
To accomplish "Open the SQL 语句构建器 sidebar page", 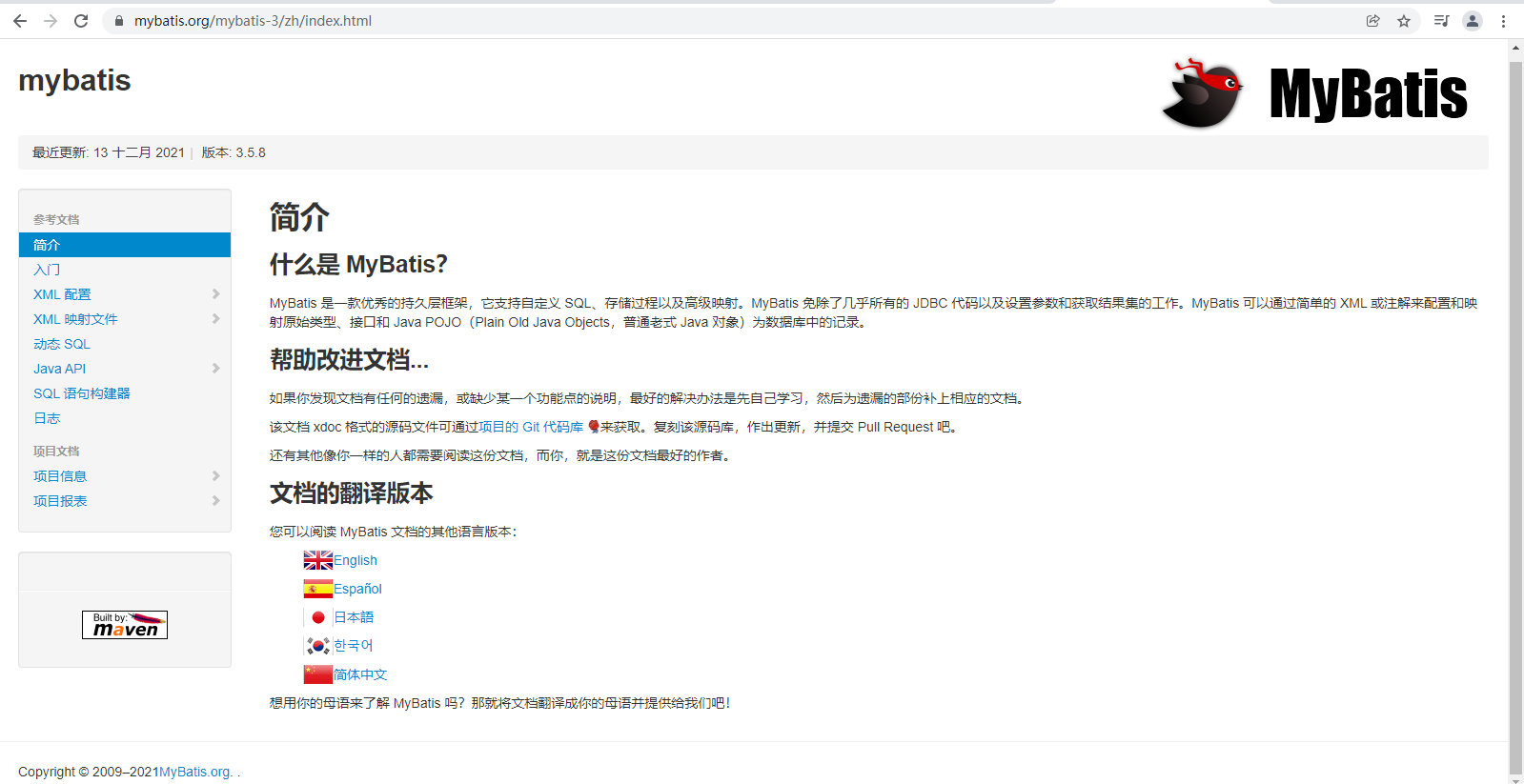I will pyautogui.click(x=82, y=393).
